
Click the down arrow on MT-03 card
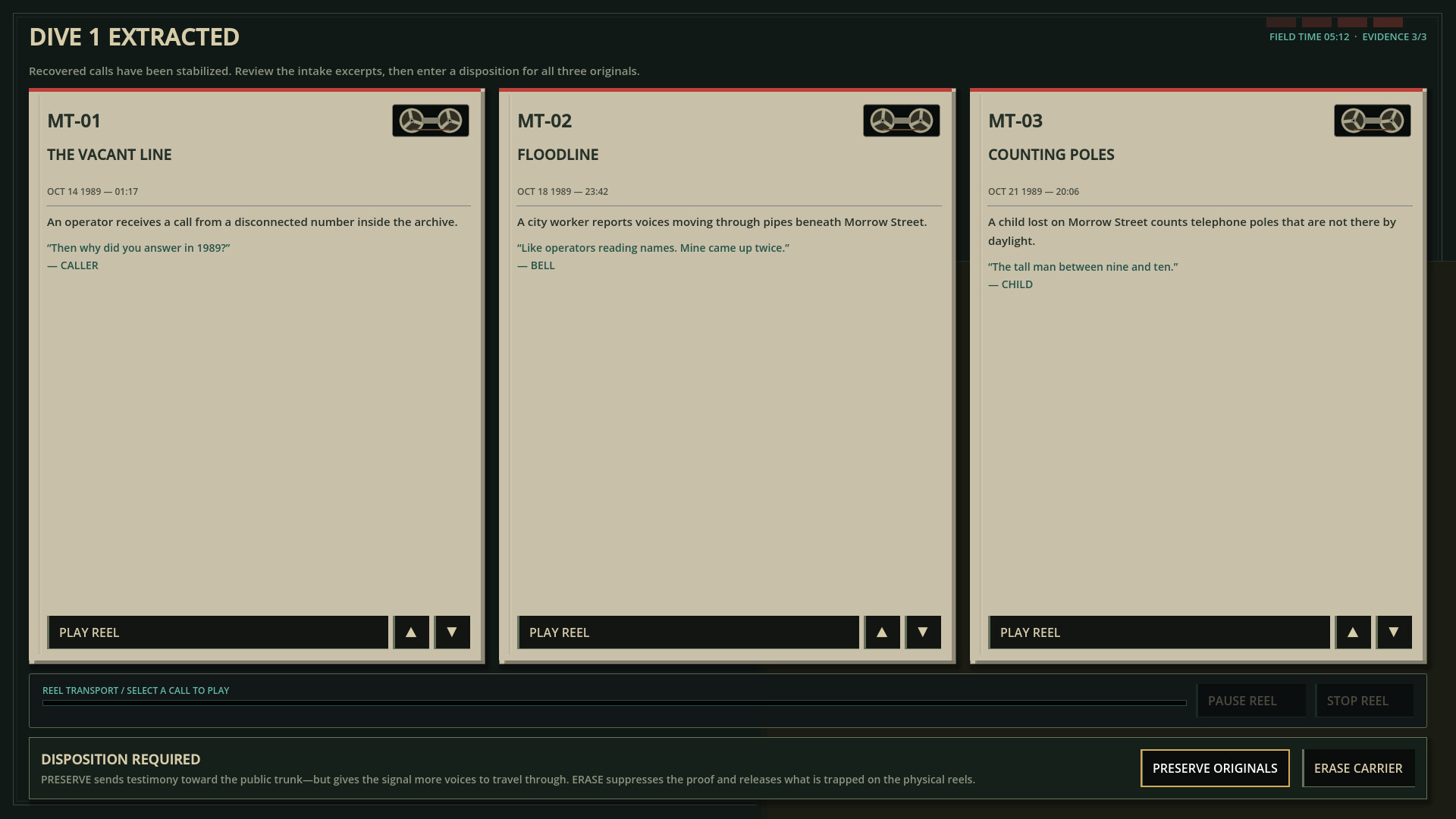pos(1394,632)
